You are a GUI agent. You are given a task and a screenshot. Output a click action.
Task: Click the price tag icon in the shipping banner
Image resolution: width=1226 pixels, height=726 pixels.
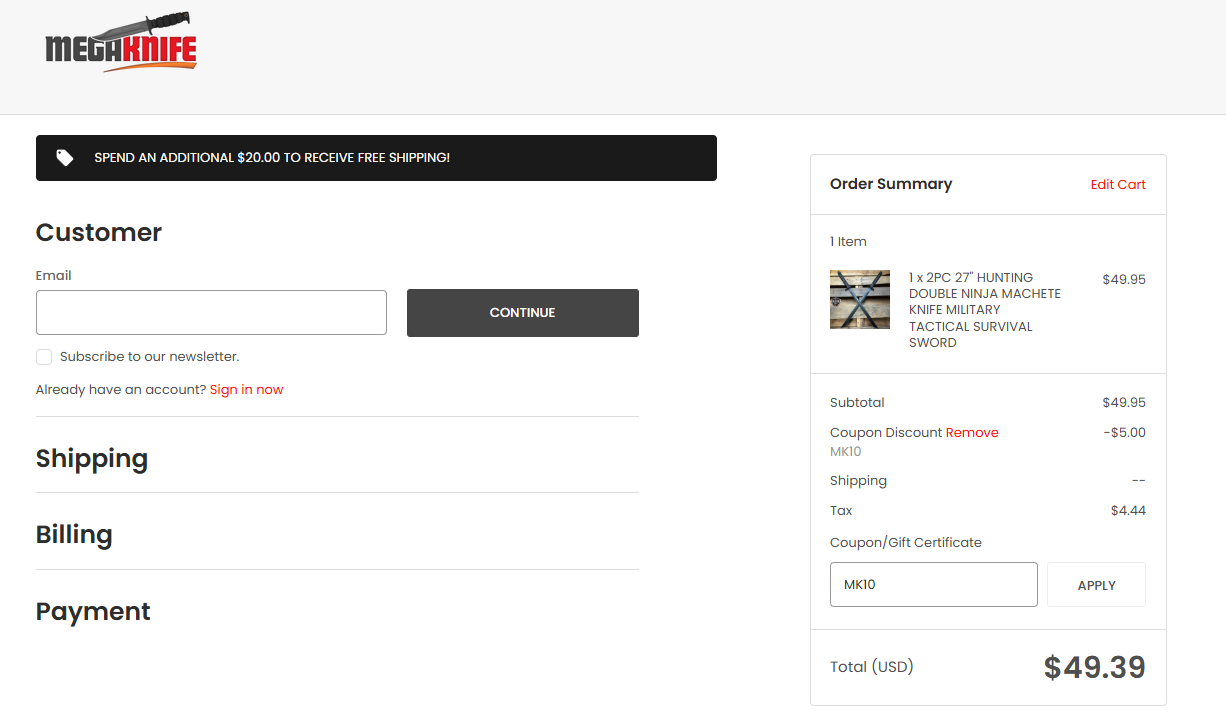pyautogui.click(x=65, y=158)
